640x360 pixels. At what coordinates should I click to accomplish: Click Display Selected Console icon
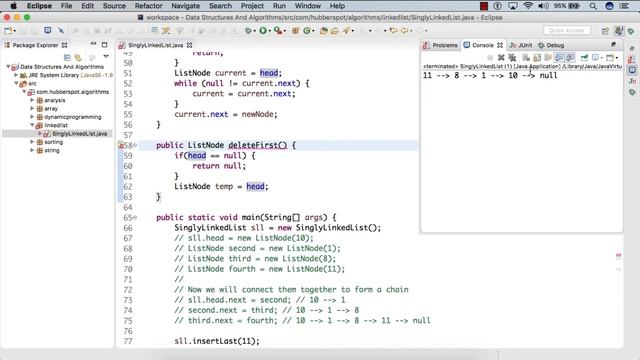pyautogui.click(x=596, y=58)
